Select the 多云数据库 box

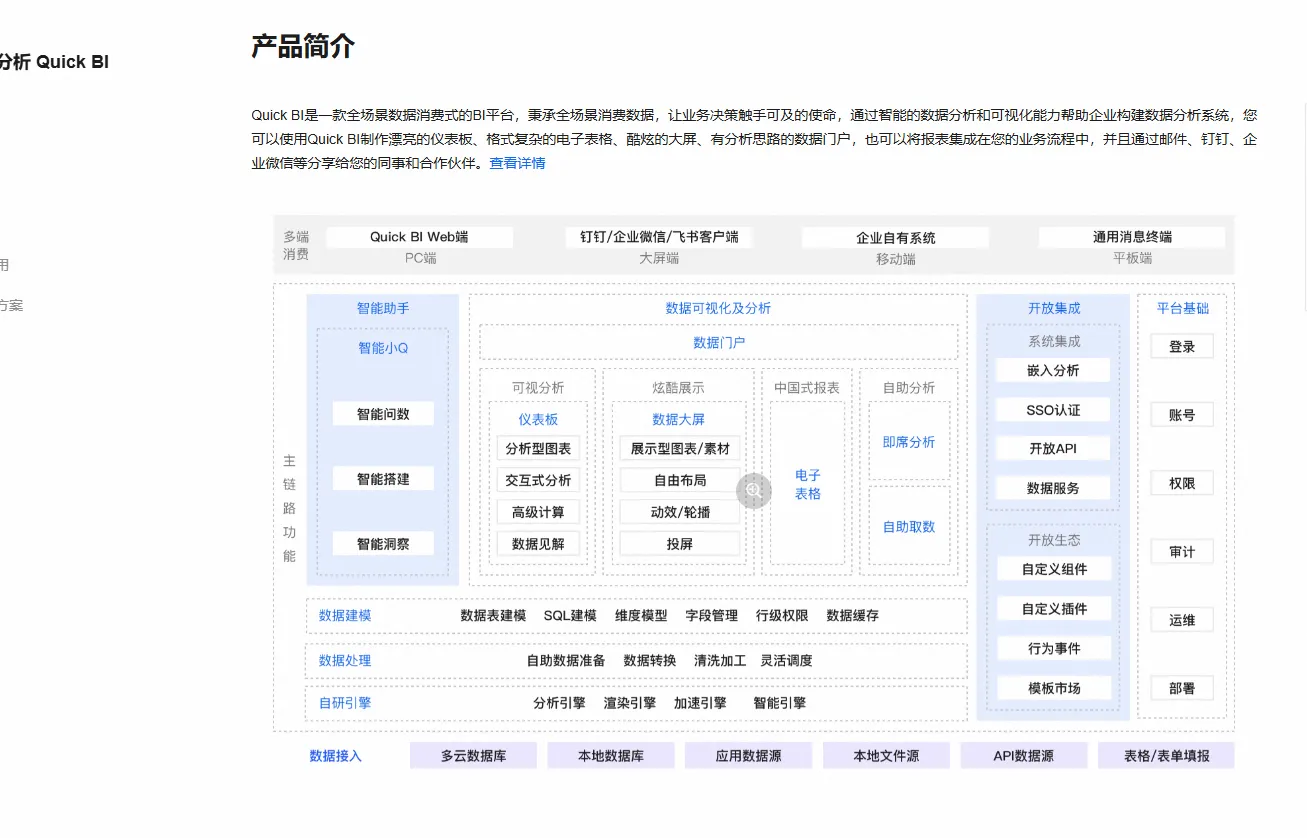click(474, 756)
